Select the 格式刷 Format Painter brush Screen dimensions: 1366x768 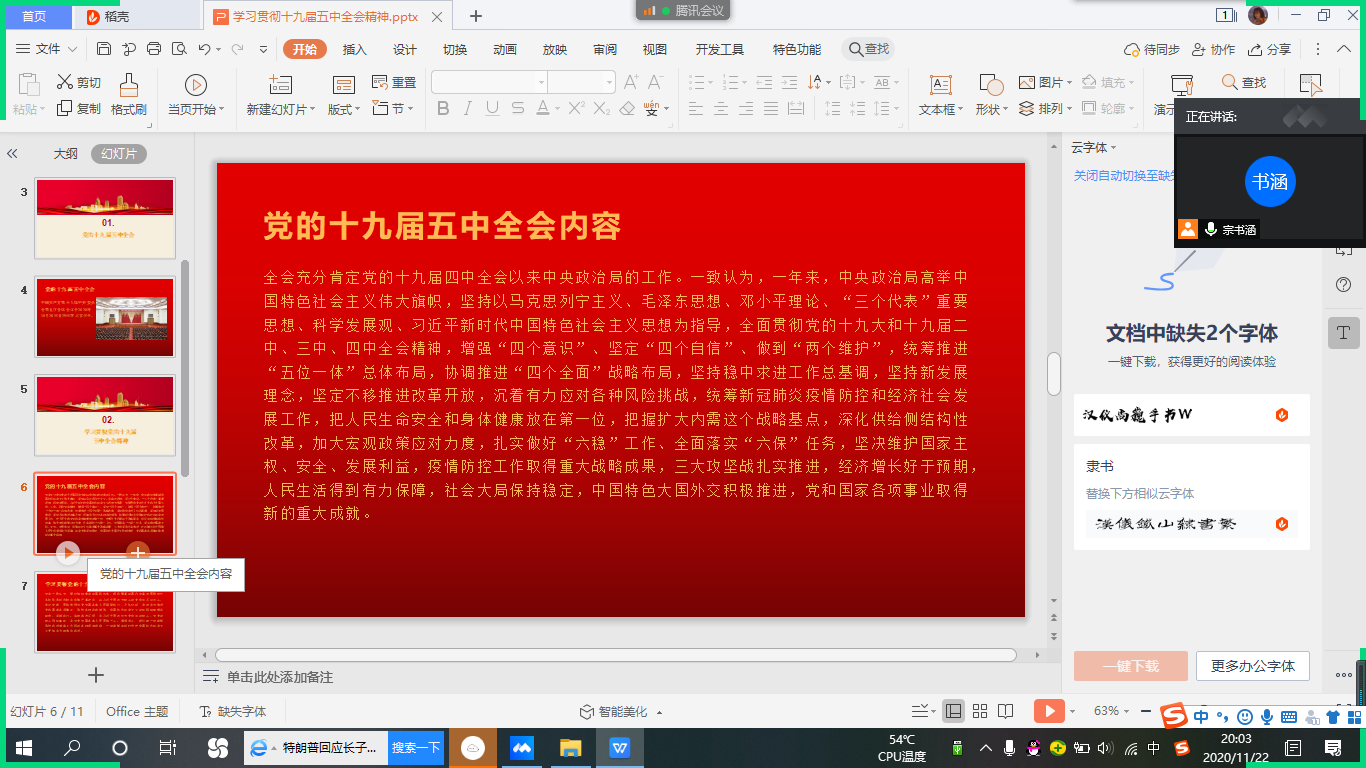pos(129,96)
